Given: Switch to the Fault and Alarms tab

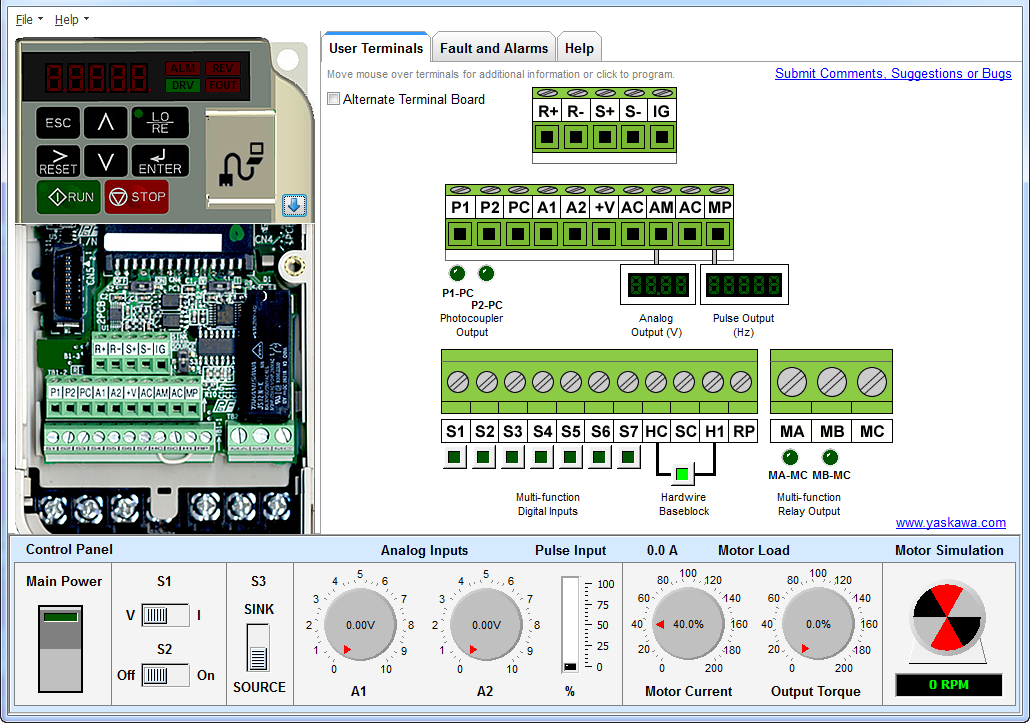Looking at the screenshot, I should (494, 48).
